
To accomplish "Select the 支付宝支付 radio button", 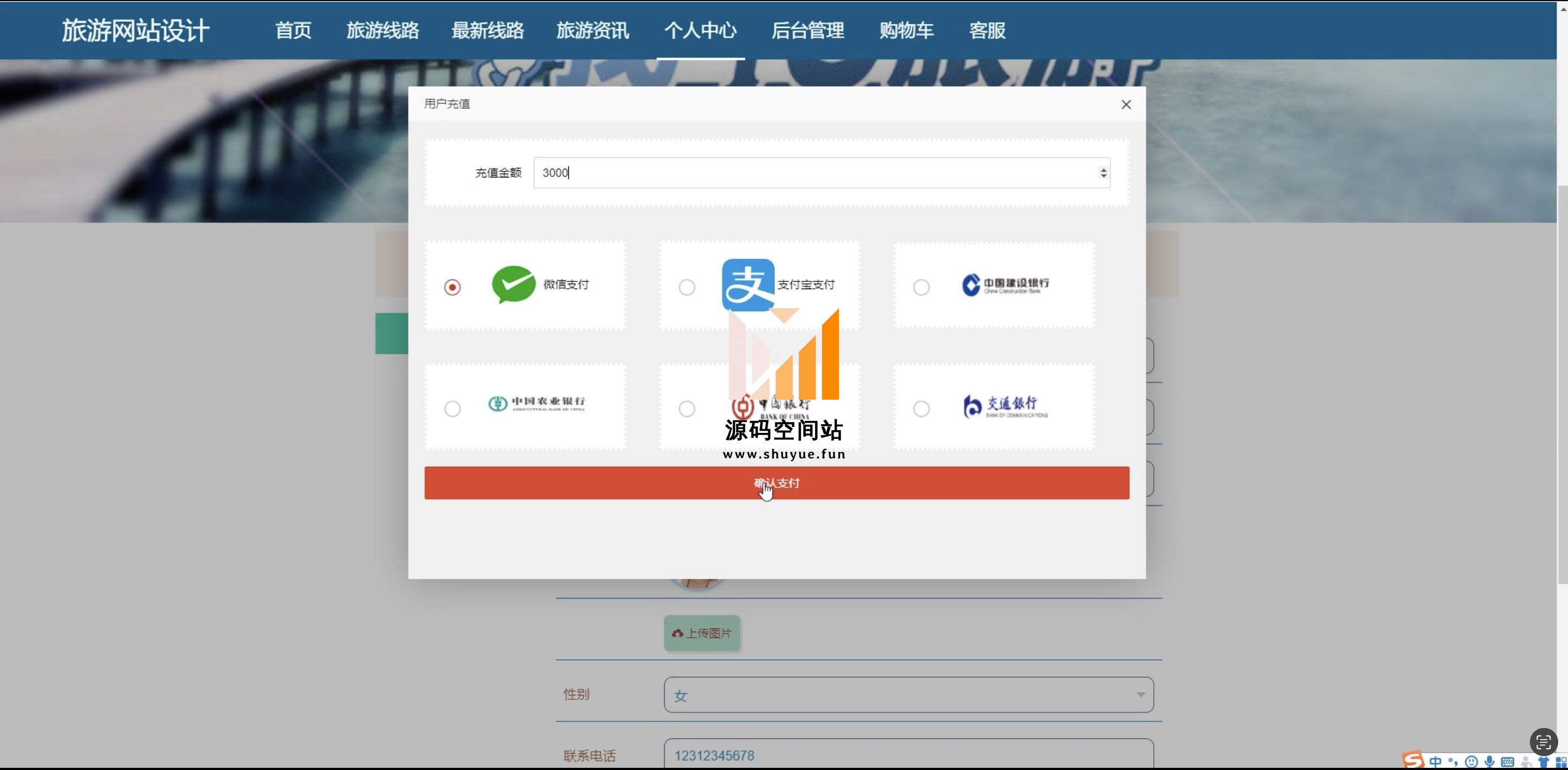I will [686, 287].
